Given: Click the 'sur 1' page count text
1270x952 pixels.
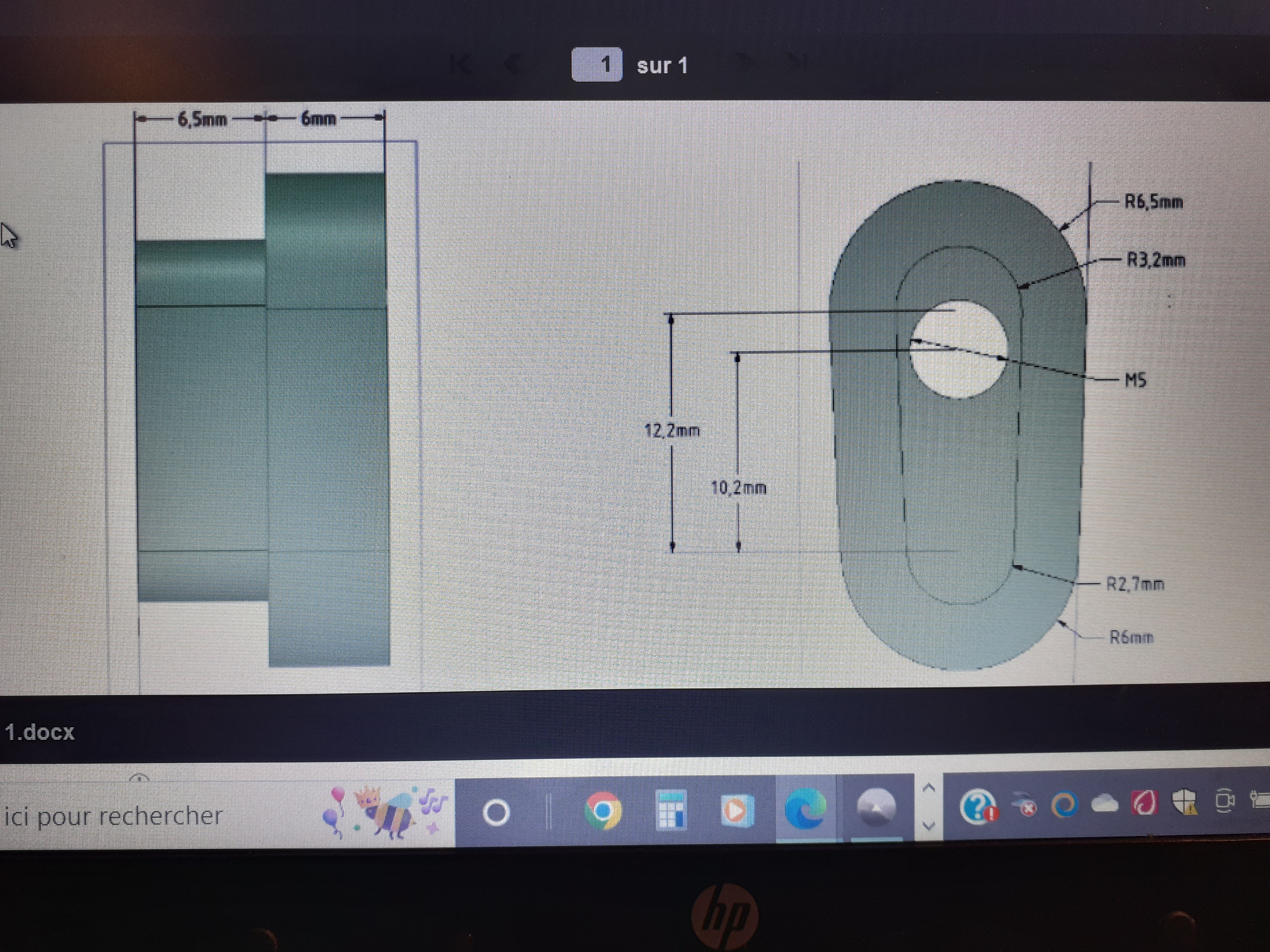Looking at the screenshot, I should 662,65.
